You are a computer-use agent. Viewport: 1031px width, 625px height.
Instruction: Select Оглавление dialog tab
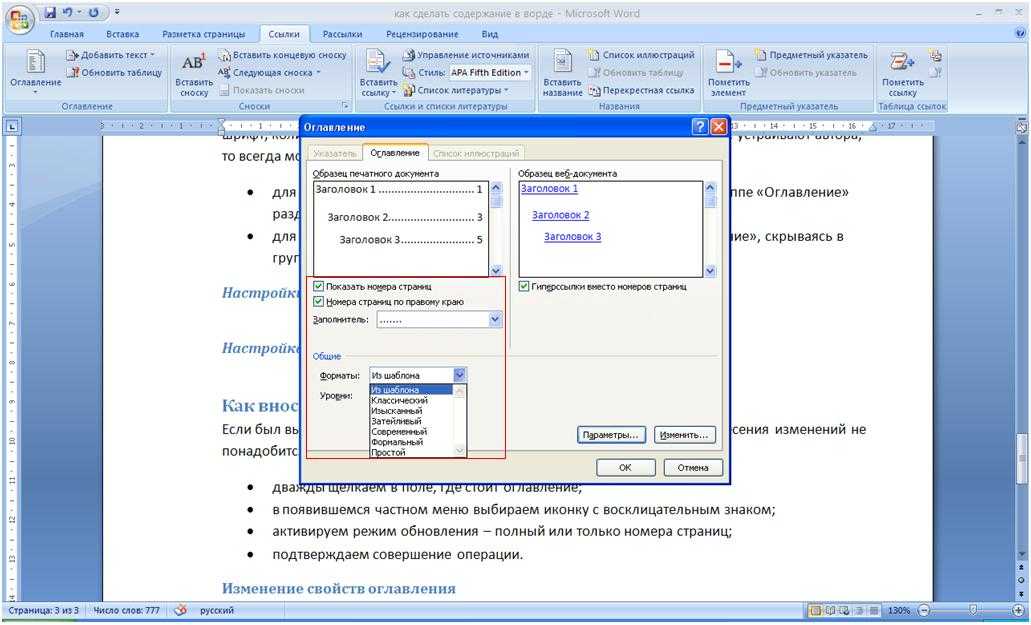395,152
